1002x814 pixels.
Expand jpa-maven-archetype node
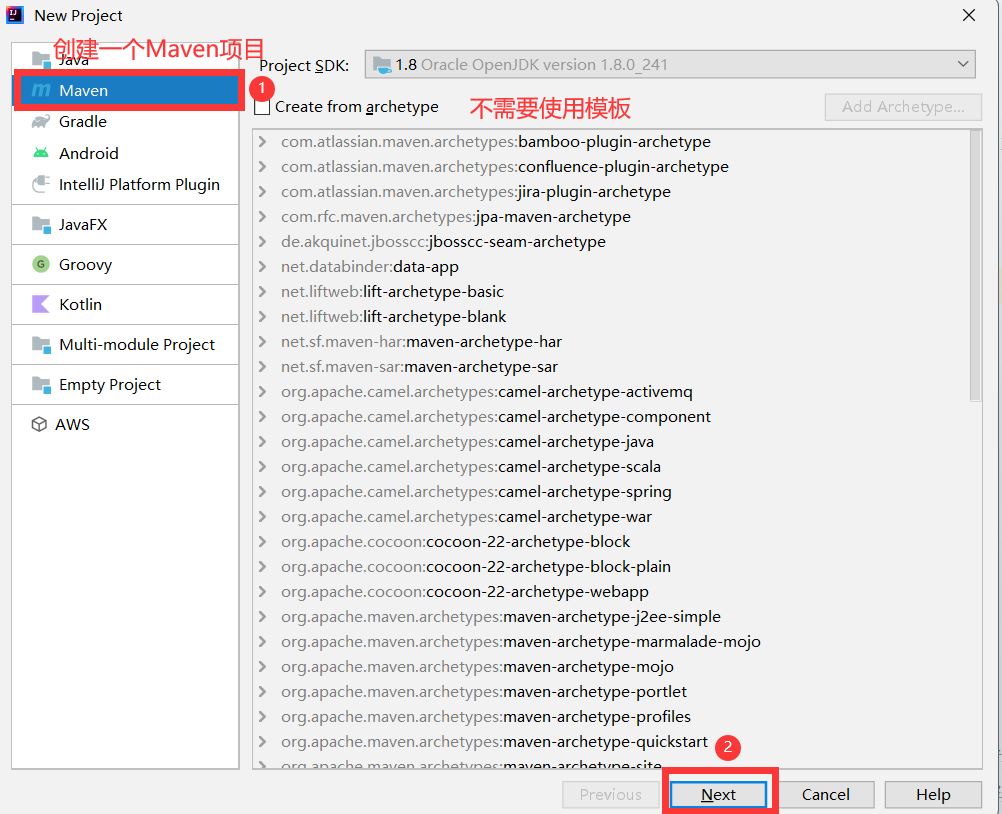pos(262,216)
